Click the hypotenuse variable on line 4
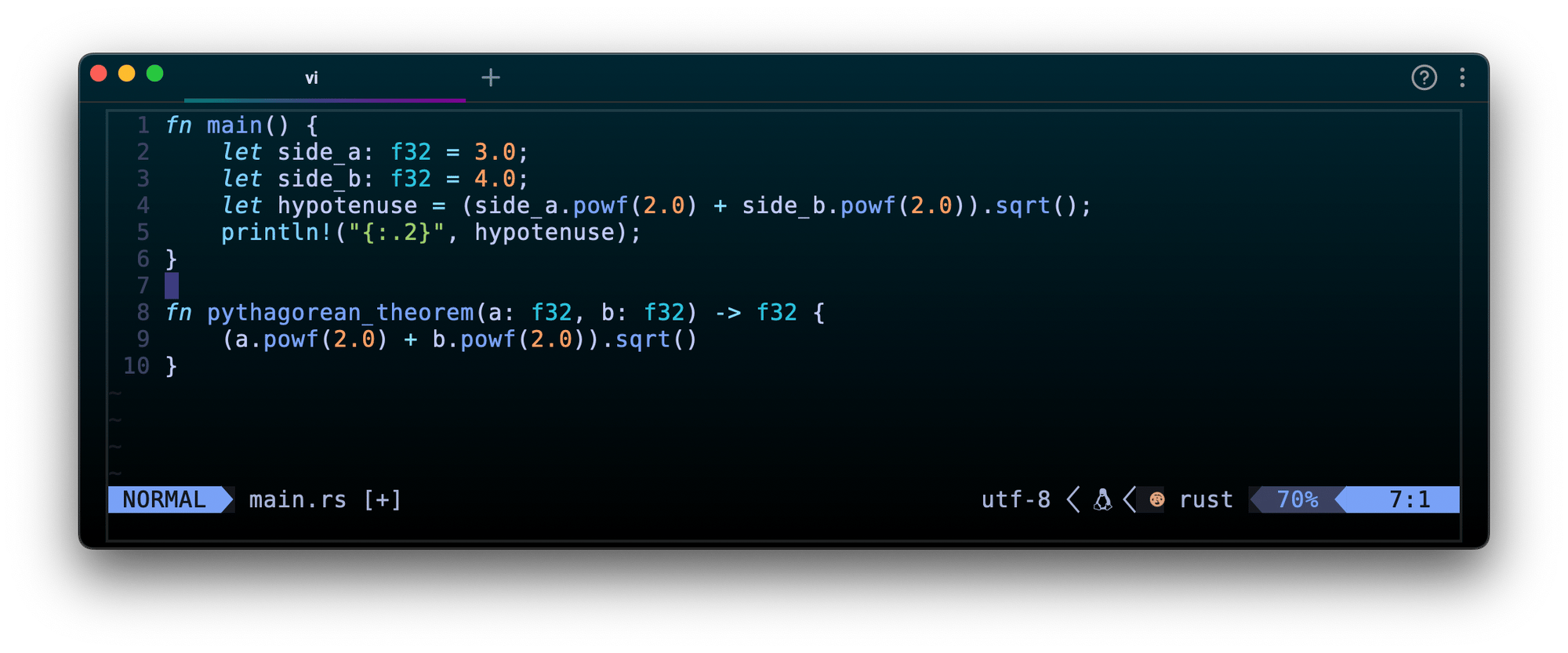This screenshot has width=1568, height=653. pyautogui.click(x=347, y=206)
